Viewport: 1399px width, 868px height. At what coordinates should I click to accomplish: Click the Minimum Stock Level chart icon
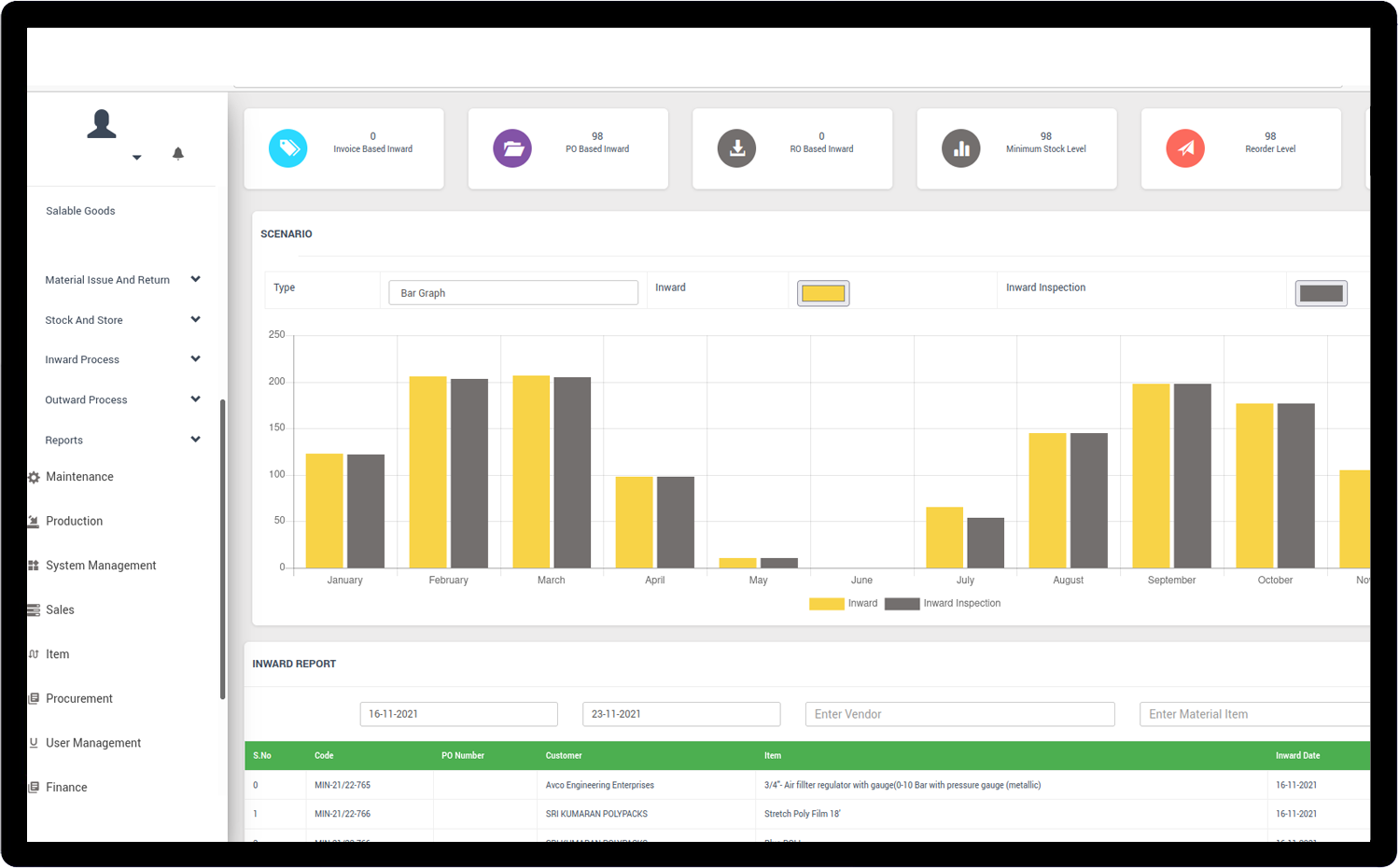coord(961,148)
